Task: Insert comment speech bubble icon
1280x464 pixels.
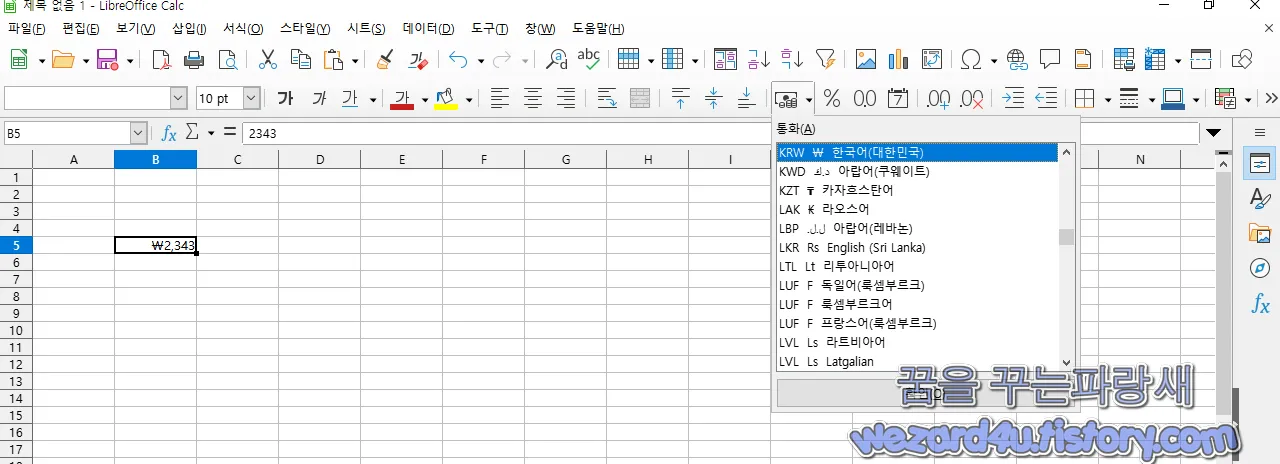Action: pos(1050,60)
